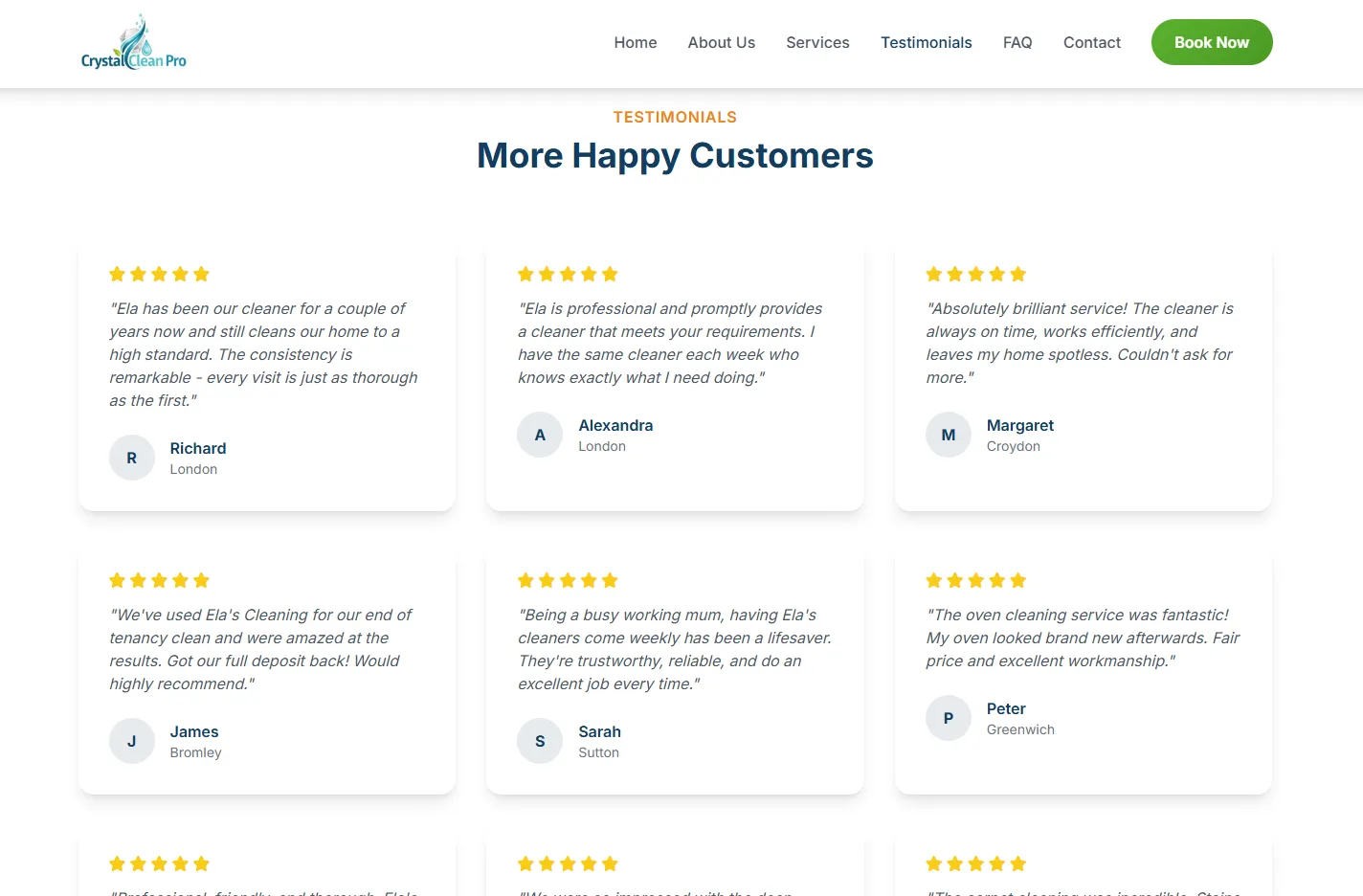This screenshot has width=1363, height=896.
Task: Click the first star on Alexandra's rating
Action: pos(525,274)
